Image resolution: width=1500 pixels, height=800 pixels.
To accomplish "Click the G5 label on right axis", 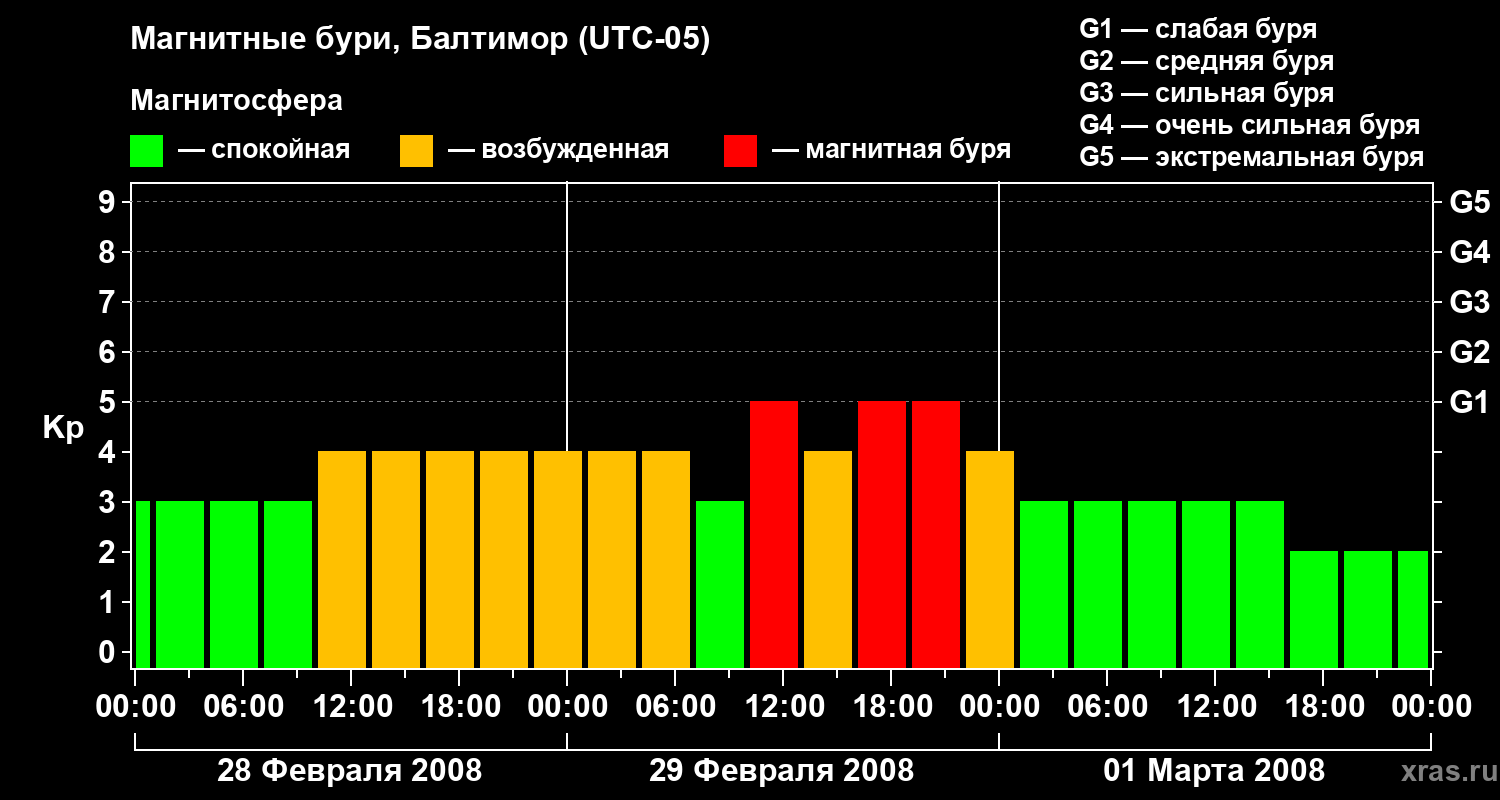I will 1468,203.
